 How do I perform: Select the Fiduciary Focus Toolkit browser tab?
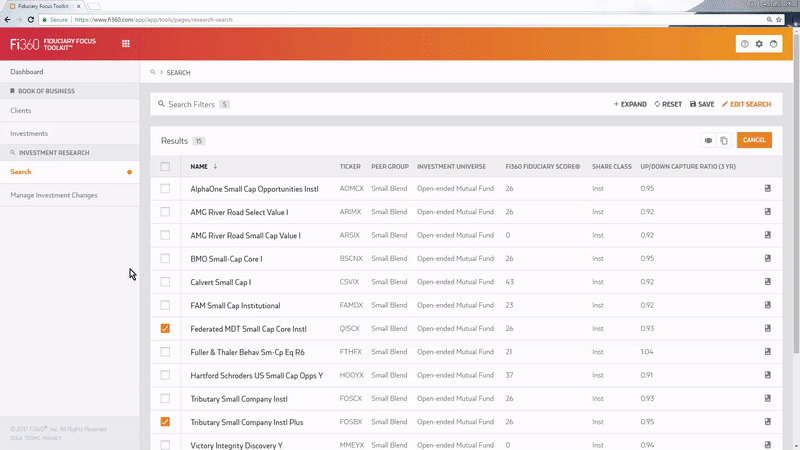coord(44,6)
